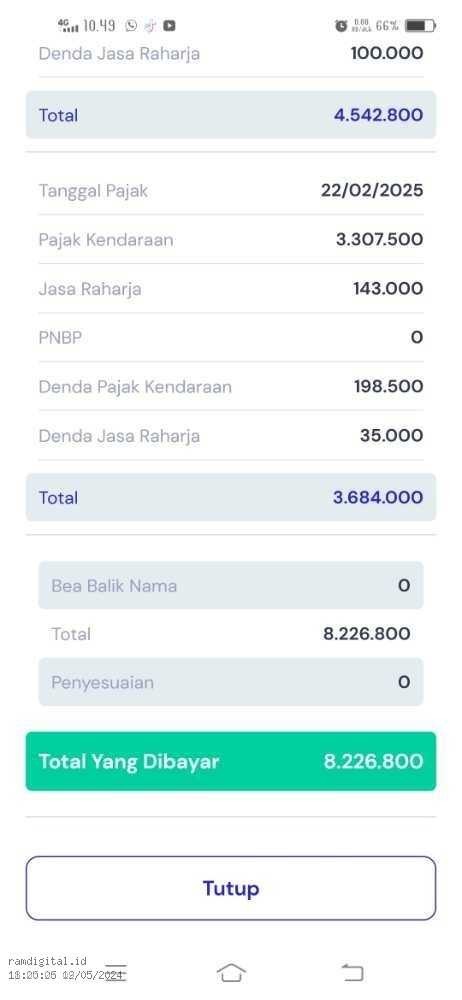Viewport: 462px width, 1000px height.
Task: Tap the Pajak Kendaraan amount 3.307.500
Action: 380,240
